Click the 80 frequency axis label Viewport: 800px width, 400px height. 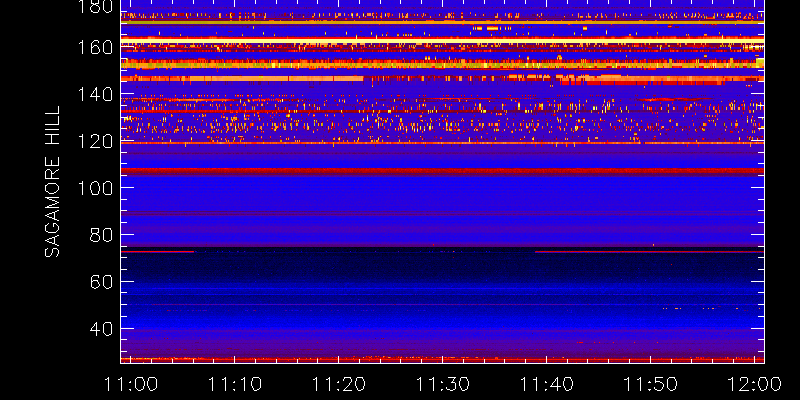(x=101, y=235)
